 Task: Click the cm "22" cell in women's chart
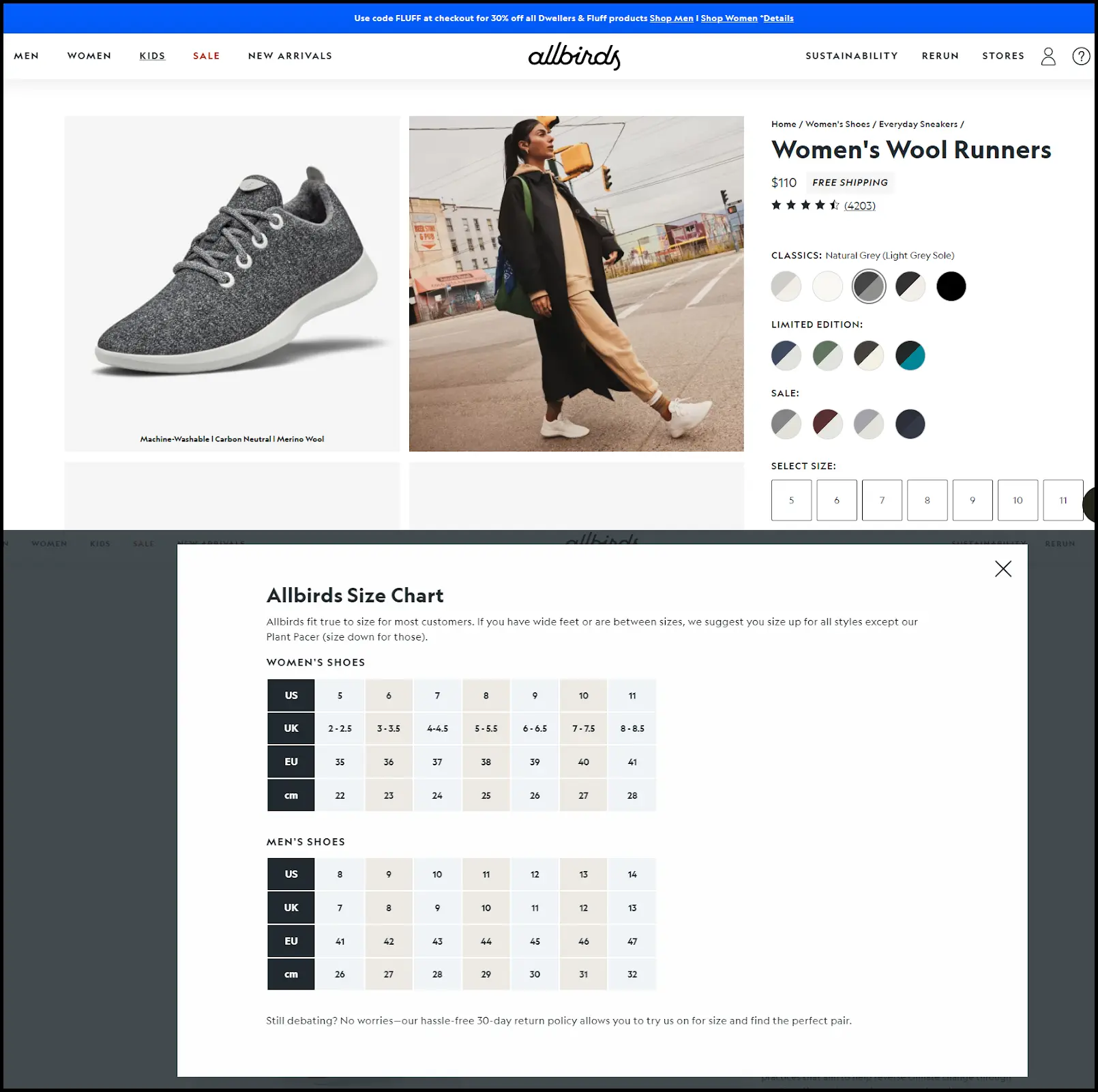(x=340, y=795)
